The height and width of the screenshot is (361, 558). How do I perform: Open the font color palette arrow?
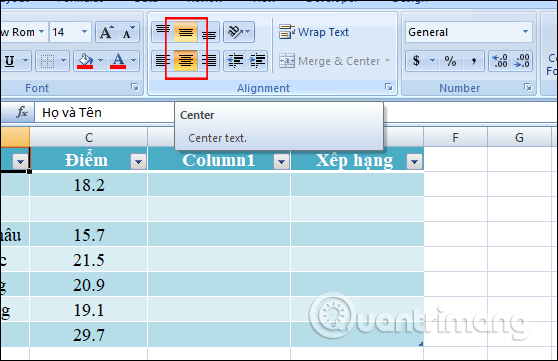pyautogui.click(x=133, y=61)
